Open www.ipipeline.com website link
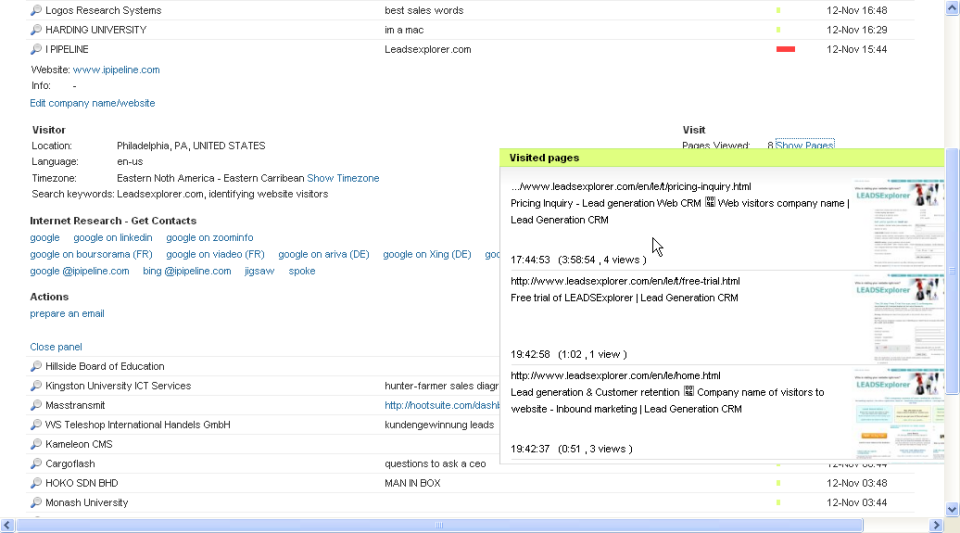 116,70
